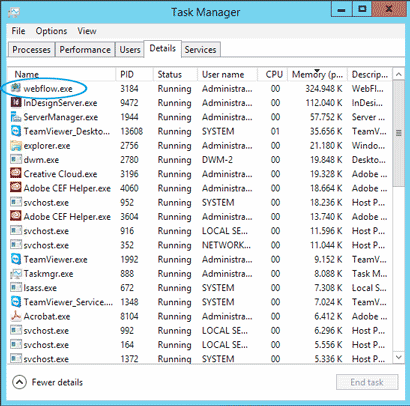Sort by the Description column header
The image size is (410, 406).
point(370,74)
